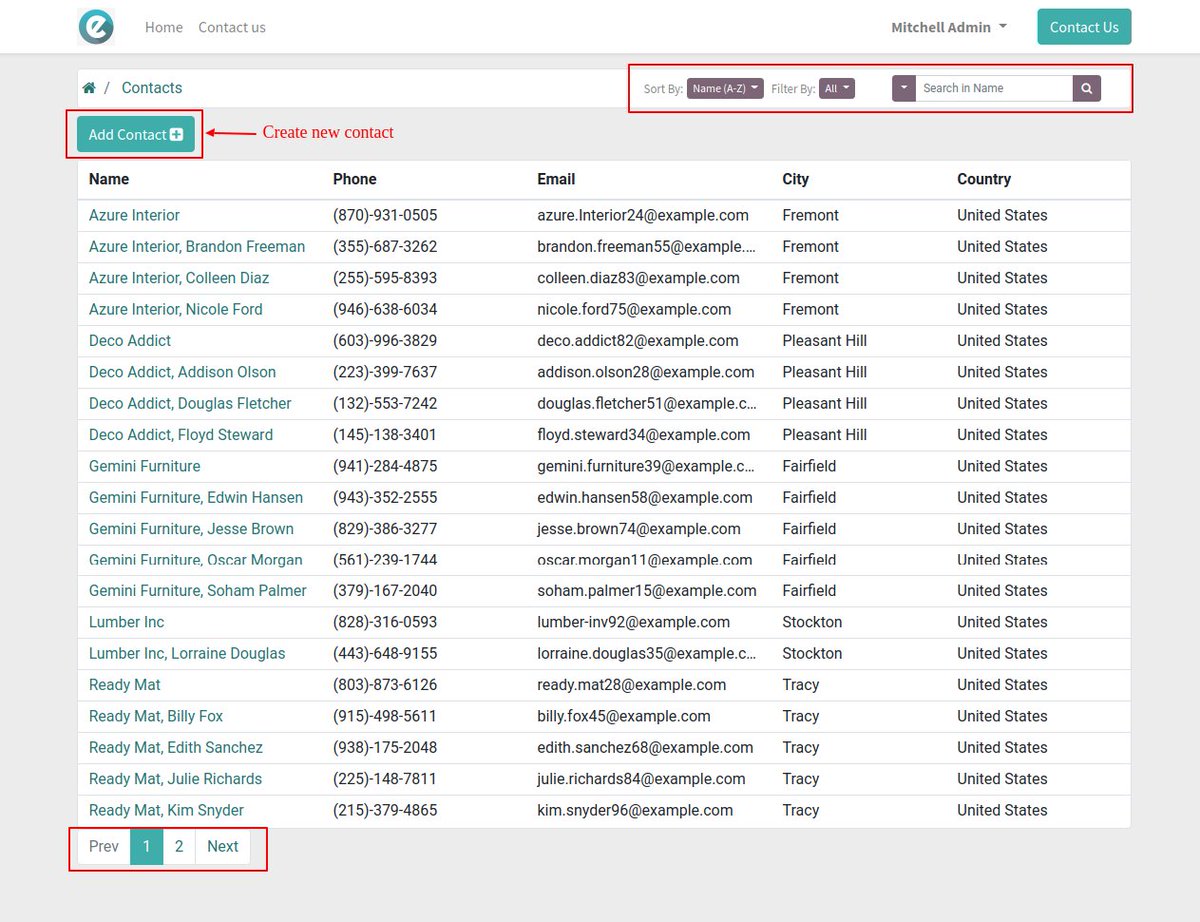Click email ready.mat28@example.com
The width and height of the screenshot is (1200, 922).
tap(632, 685)
